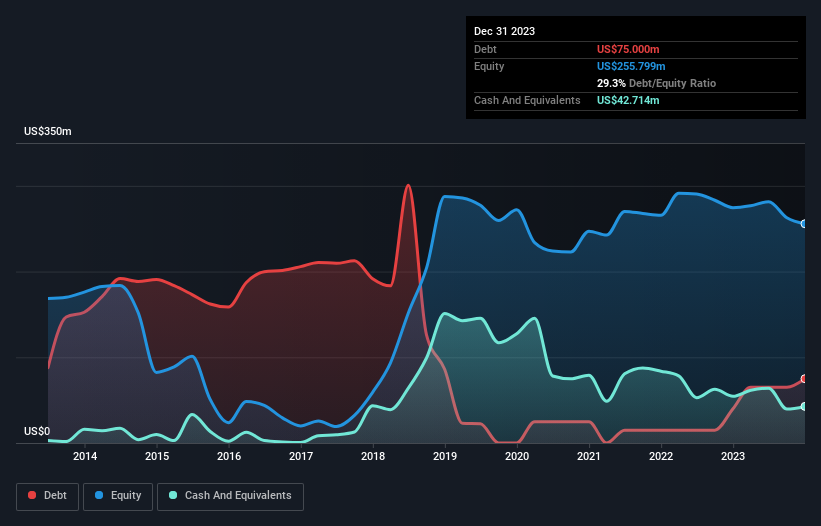
Task: Click the Equity label in tooltip
Action: 489,66
